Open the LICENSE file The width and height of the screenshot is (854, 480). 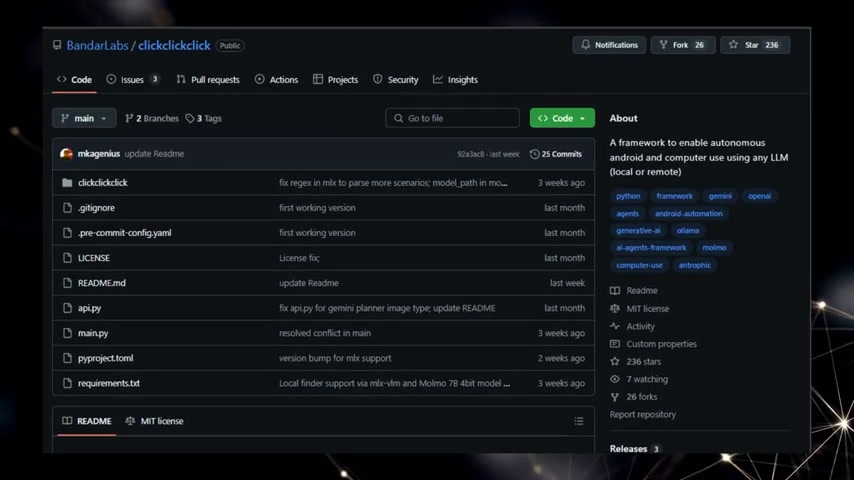(x=94, y=258)
